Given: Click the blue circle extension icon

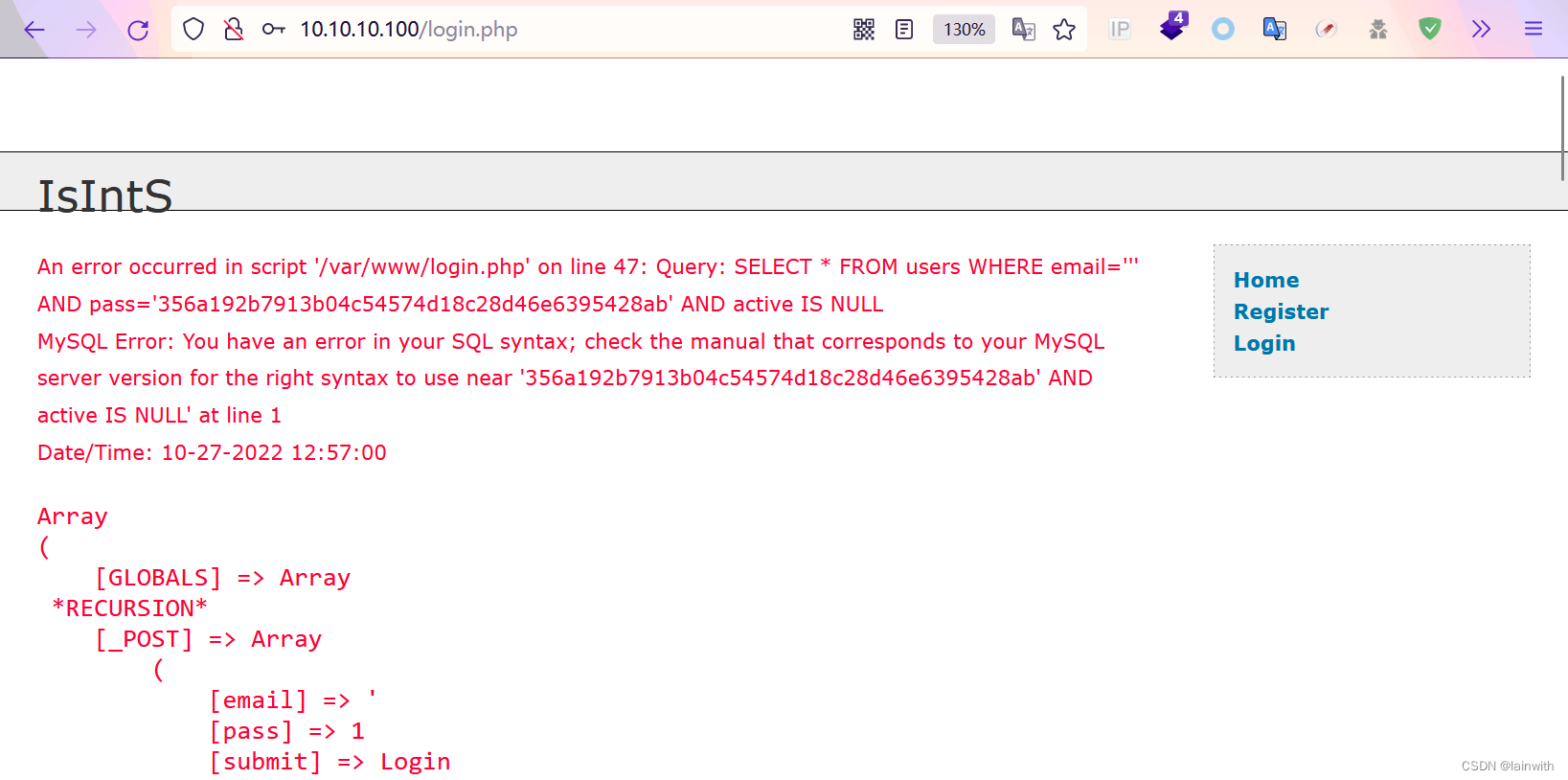Looking at the screenshot, I should point(1223,30).
